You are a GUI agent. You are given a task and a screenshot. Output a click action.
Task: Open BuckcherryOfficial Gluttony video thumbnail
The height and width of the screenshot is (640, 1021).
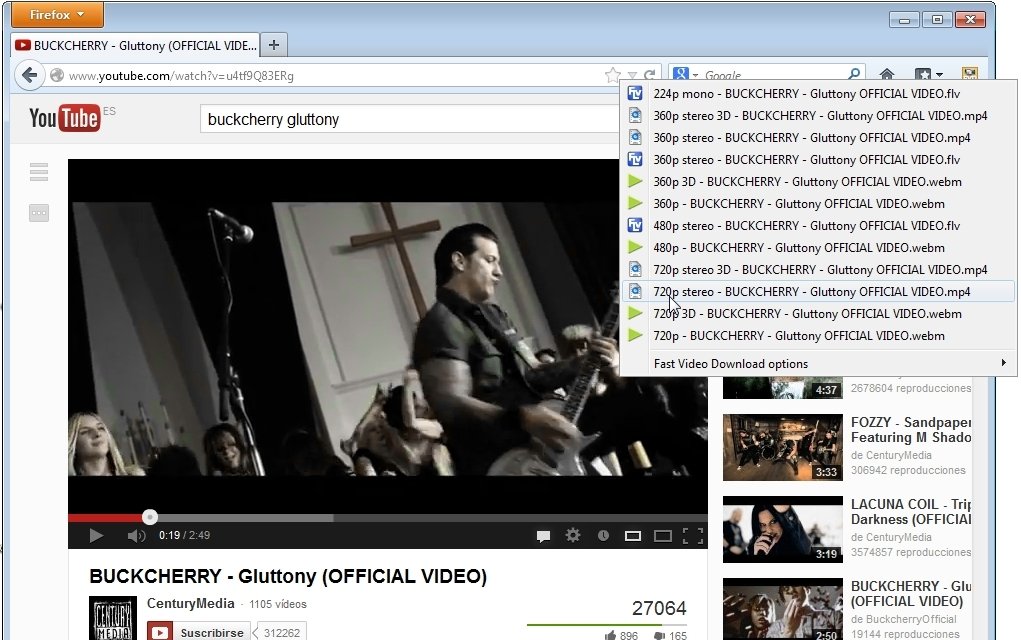783,609
